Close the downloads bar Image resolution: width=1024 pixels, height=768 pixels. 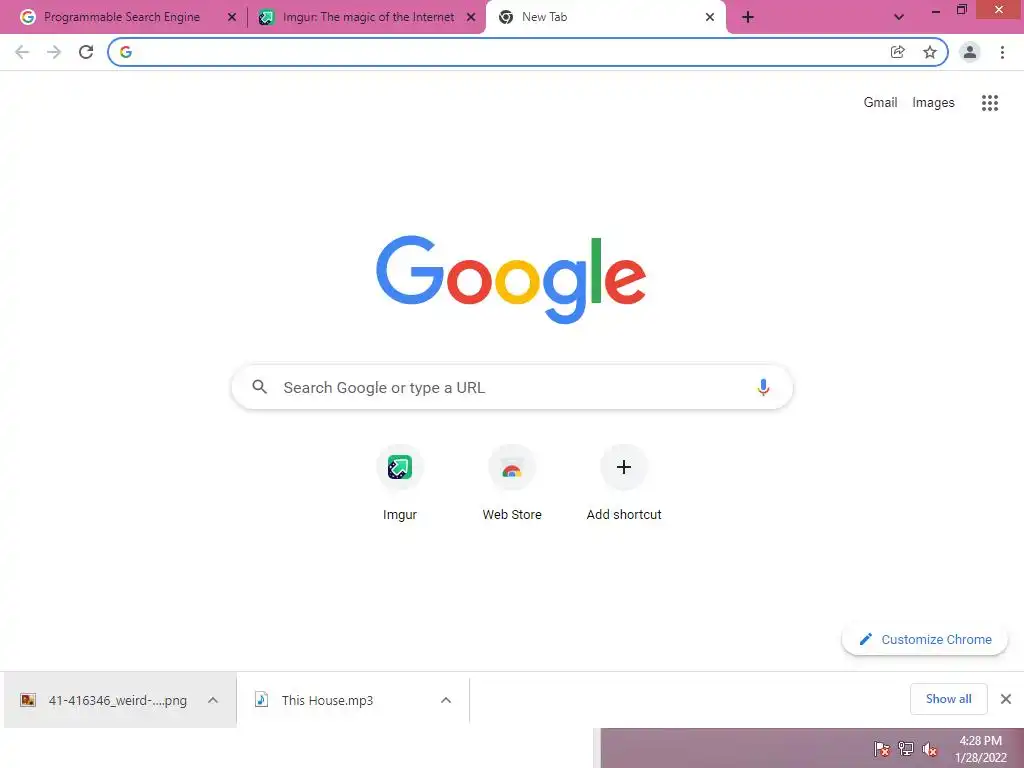pos(1006,699)
